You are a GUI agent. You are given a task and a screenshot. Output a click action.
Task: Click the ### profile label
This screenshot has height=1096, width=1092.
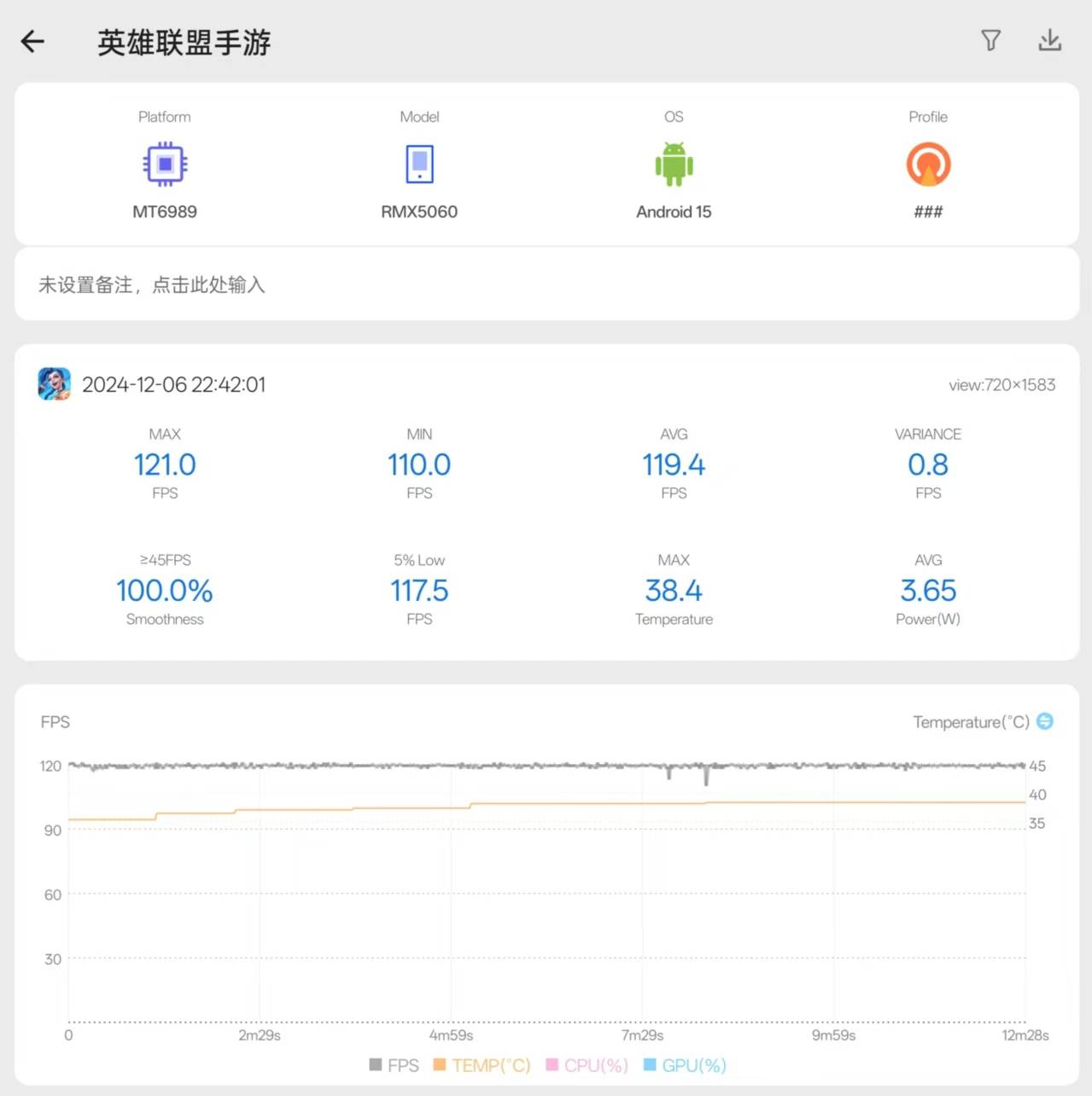pyautogui.click(x=928, y=212)
